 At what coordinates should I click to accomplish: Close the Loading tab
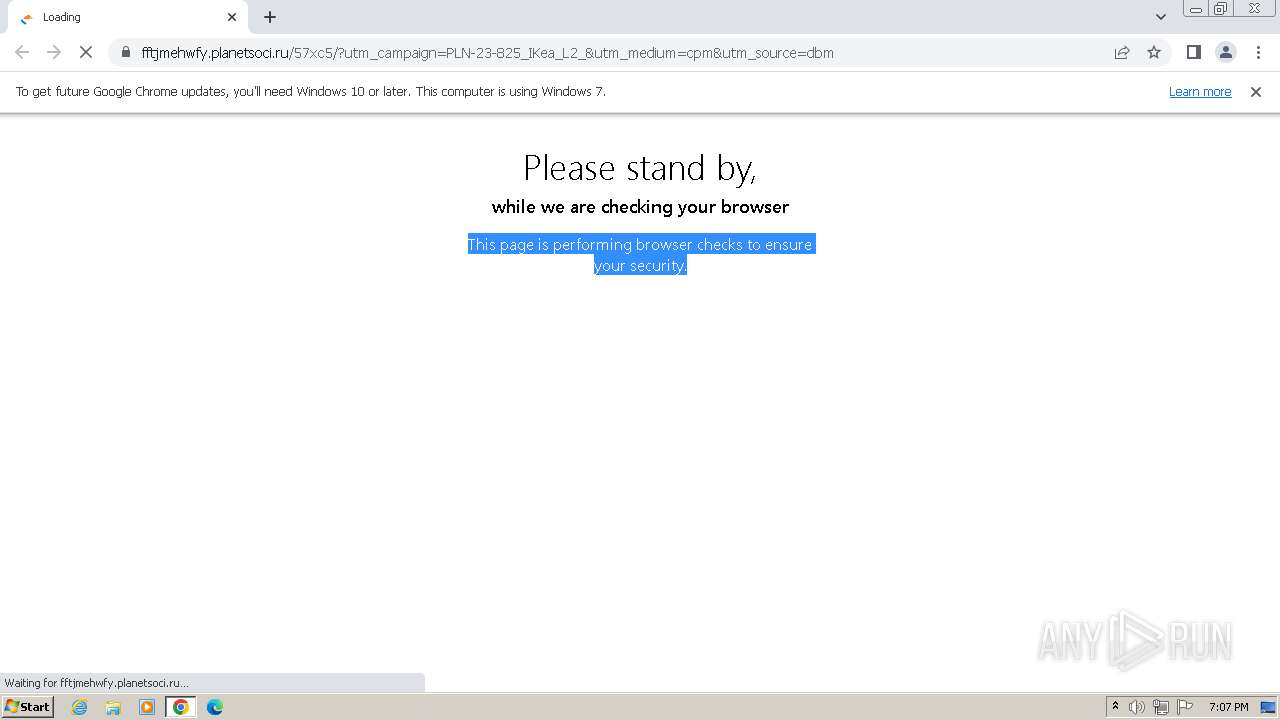tap(232, 17)
